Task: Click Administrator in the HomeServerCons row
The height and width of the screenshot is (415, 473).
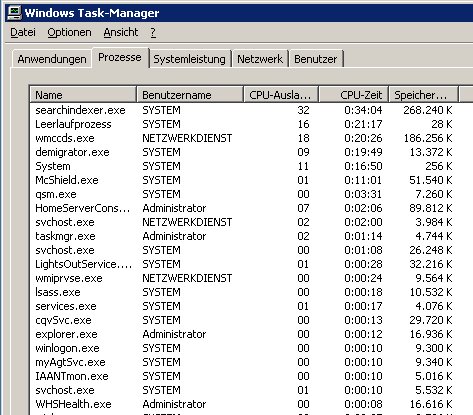Action: [174, 208]
